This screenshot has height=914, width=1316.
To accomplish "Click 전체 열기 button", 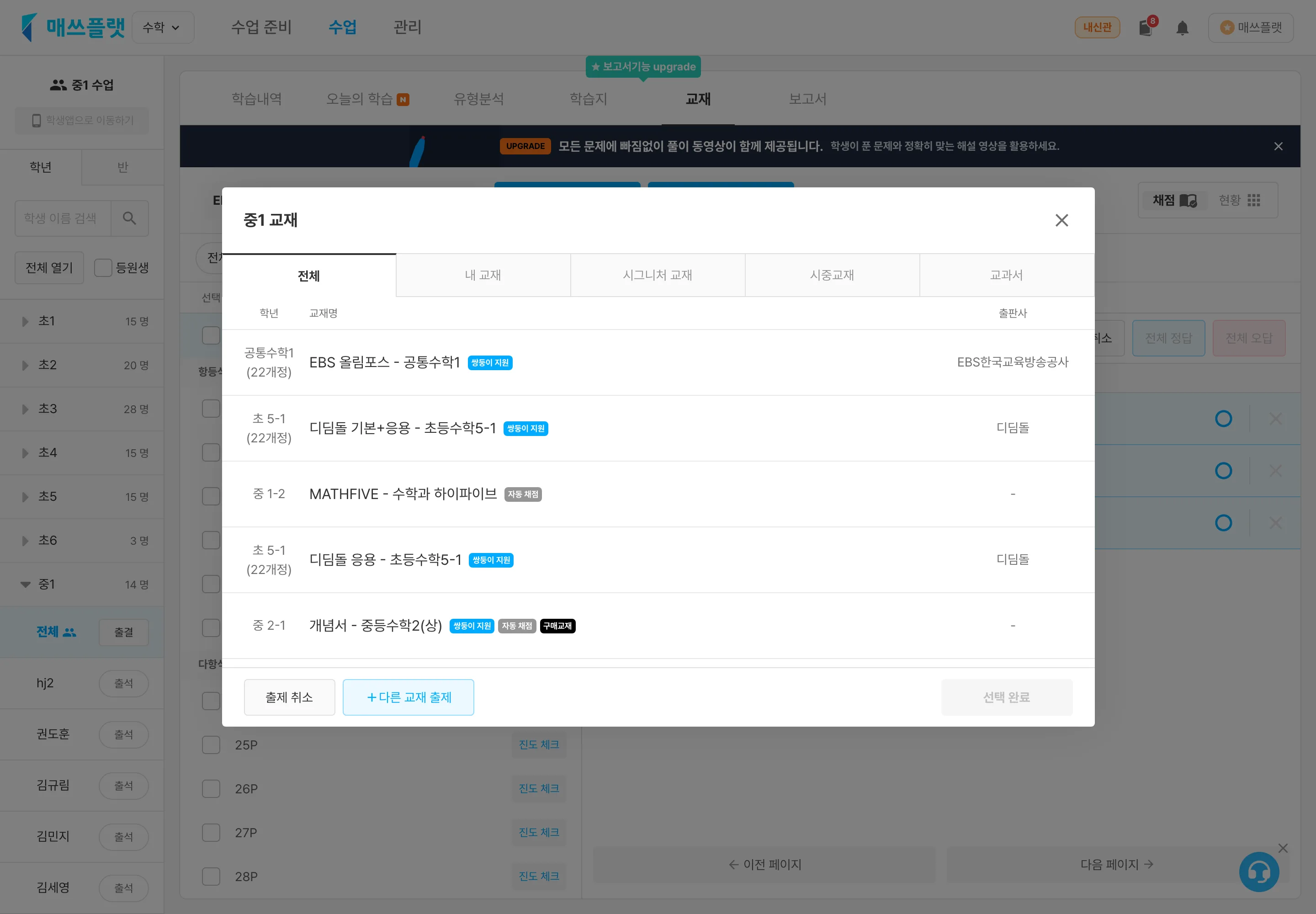I will (x=49, y=267).
